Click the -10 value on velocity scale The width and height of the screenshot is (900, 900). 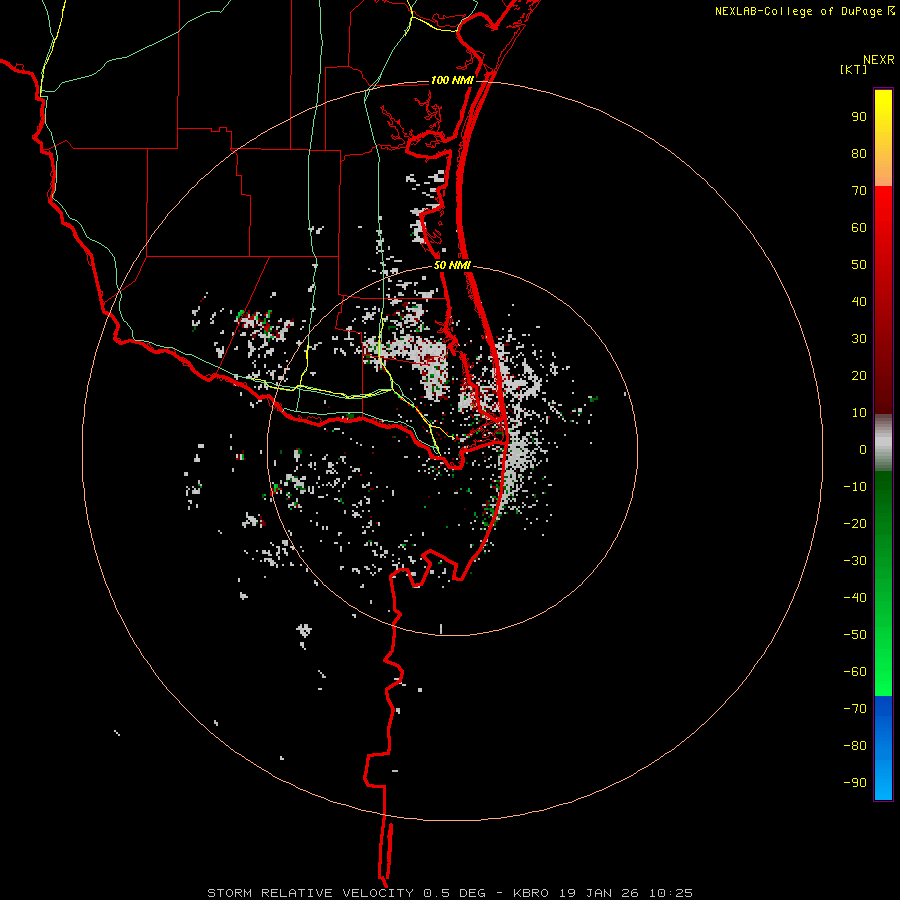coord(855,487)
